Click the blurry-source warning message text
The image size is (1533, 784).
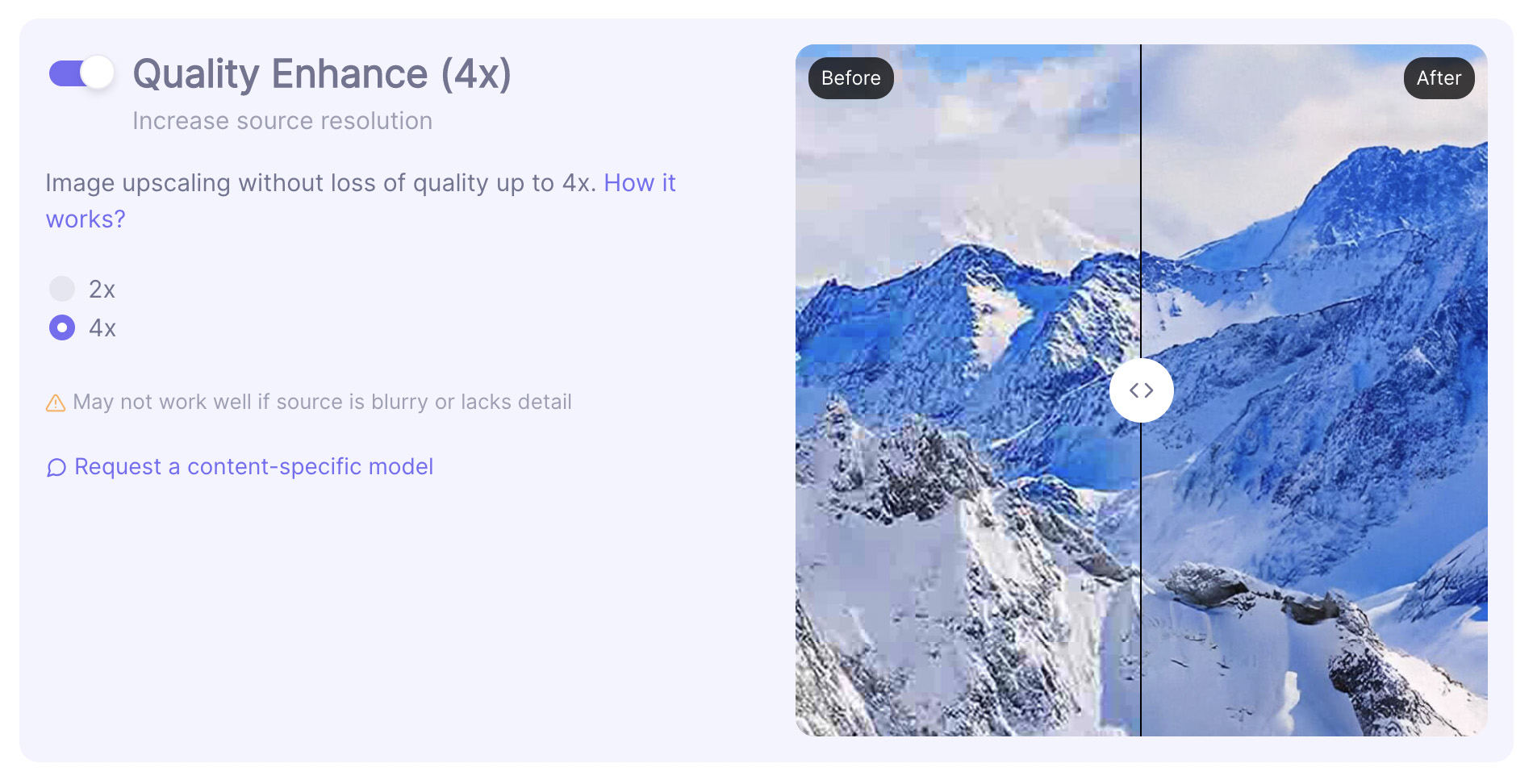point(322,402)
